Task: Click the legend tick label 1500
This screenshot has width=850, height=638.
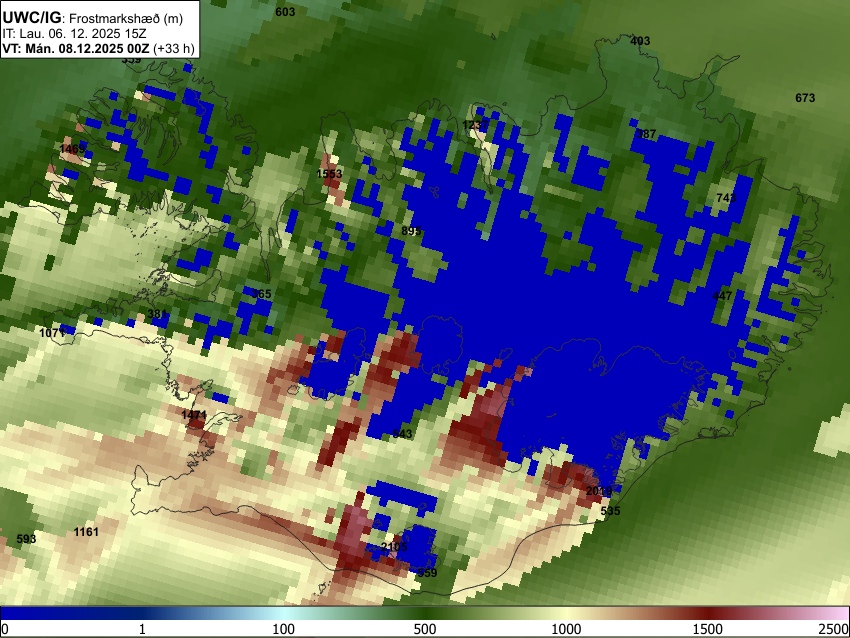Action: pos(708,629)
